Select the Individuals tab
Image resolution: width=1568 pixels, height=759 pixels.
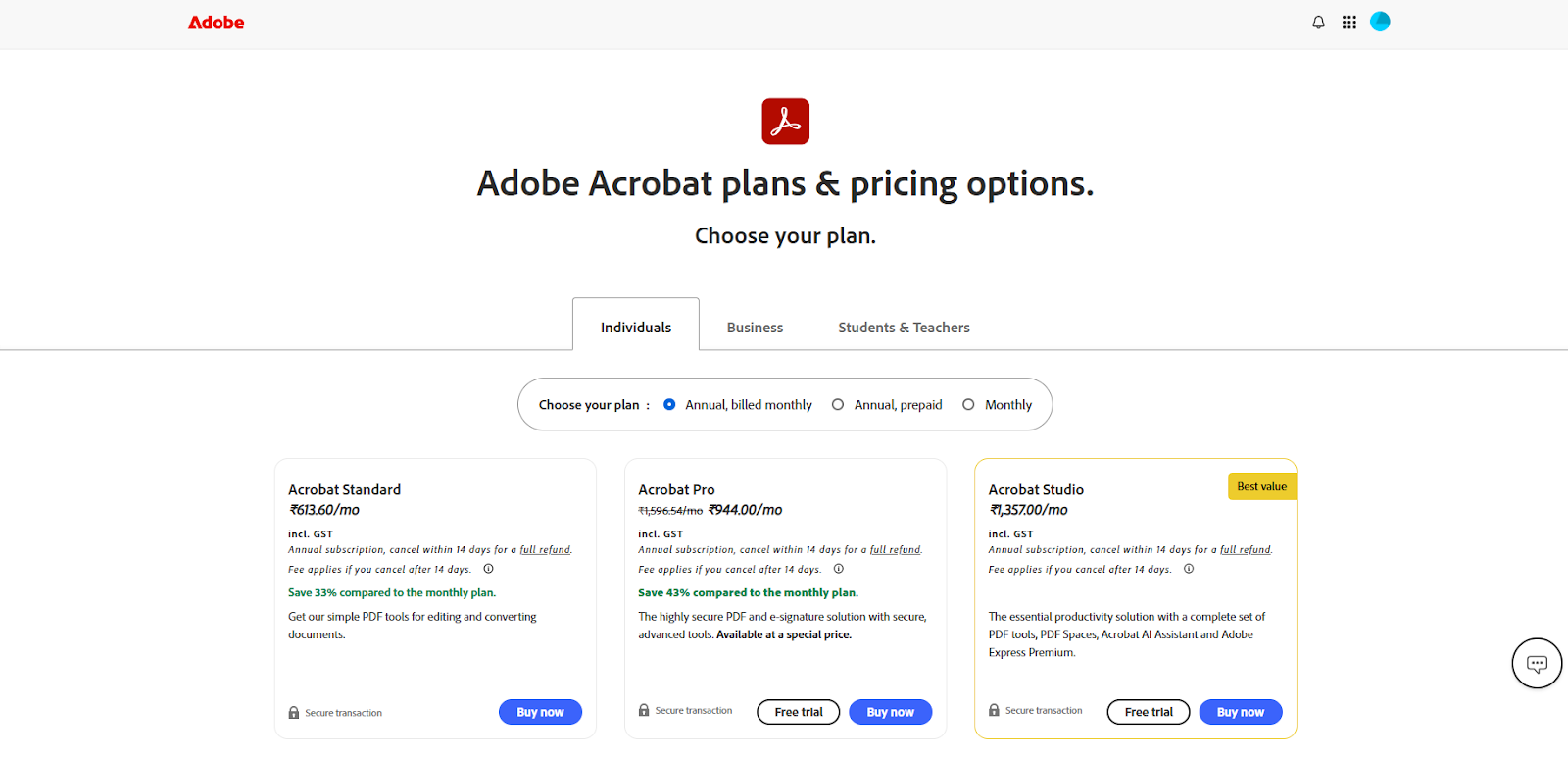click(635, 327)
